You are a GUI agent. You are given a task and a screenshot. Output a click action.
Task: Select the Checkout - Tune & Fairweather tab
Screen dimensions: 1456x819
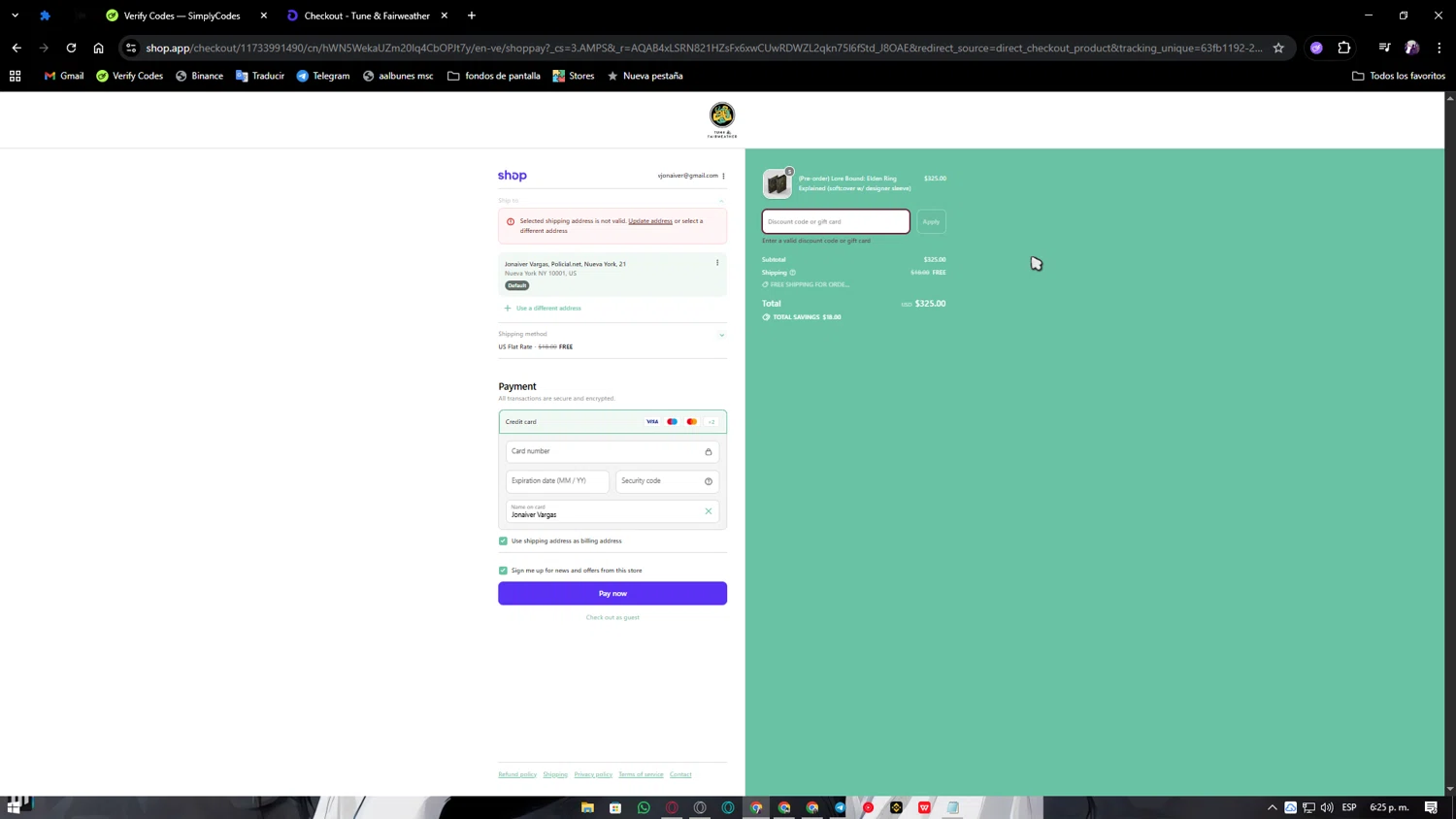tap(367, 16)
